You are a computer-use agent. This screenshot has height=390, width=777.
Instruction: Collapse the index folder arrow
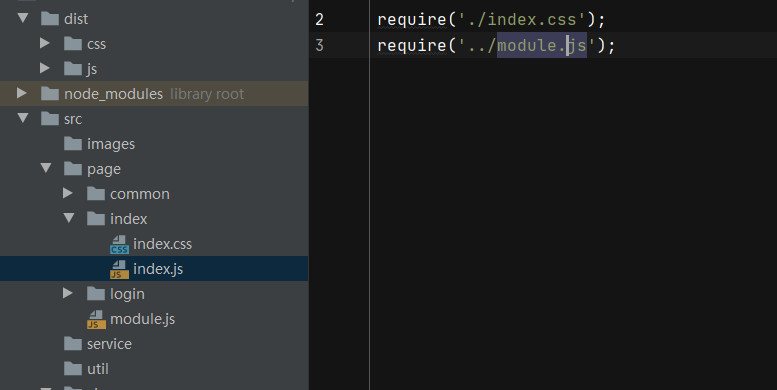[x=69, y=218]
